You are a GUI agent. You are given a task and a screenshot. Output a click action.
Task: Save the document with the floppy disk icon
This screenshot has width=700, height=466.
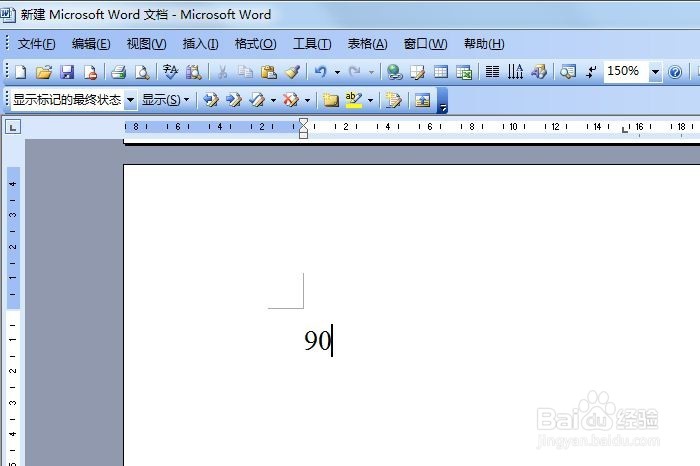pyautogui.click(x=67, y=72)
